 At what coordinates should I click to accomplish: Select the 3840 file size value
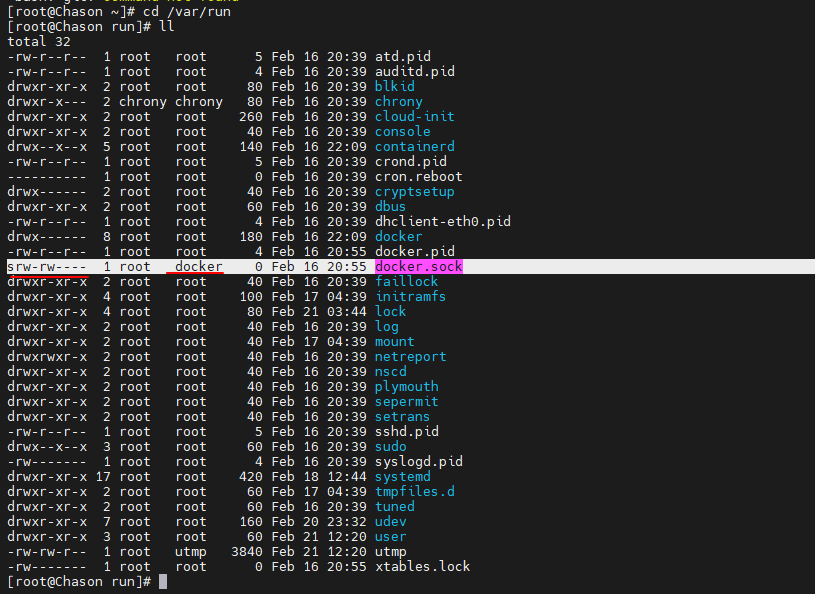pyautogui.click(x=247, y=551)
